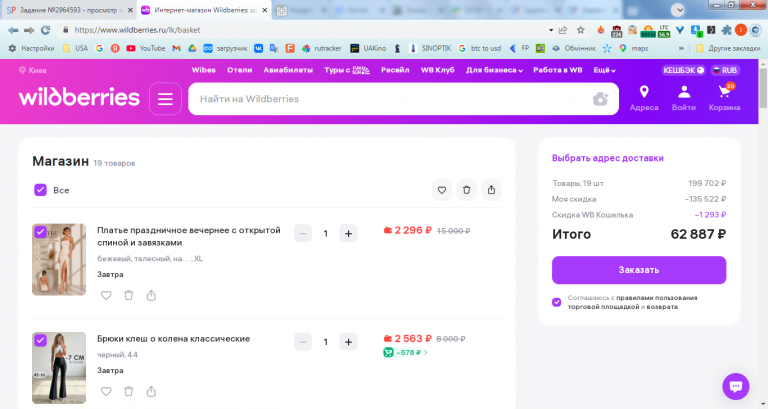Open the support chat bubble
The width and height of the screenshot is (768, 409).
tap(736, 386)
